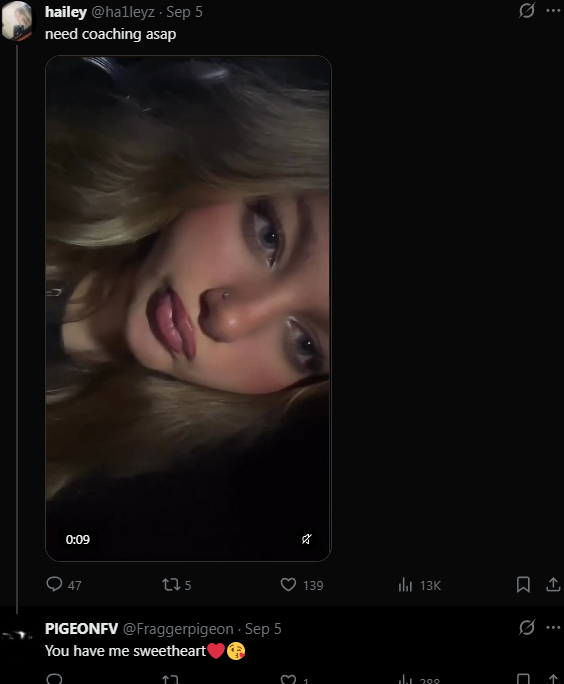Open Grok icon on hailey's post
Screen dimensions: 564x684
pos(526,10)
